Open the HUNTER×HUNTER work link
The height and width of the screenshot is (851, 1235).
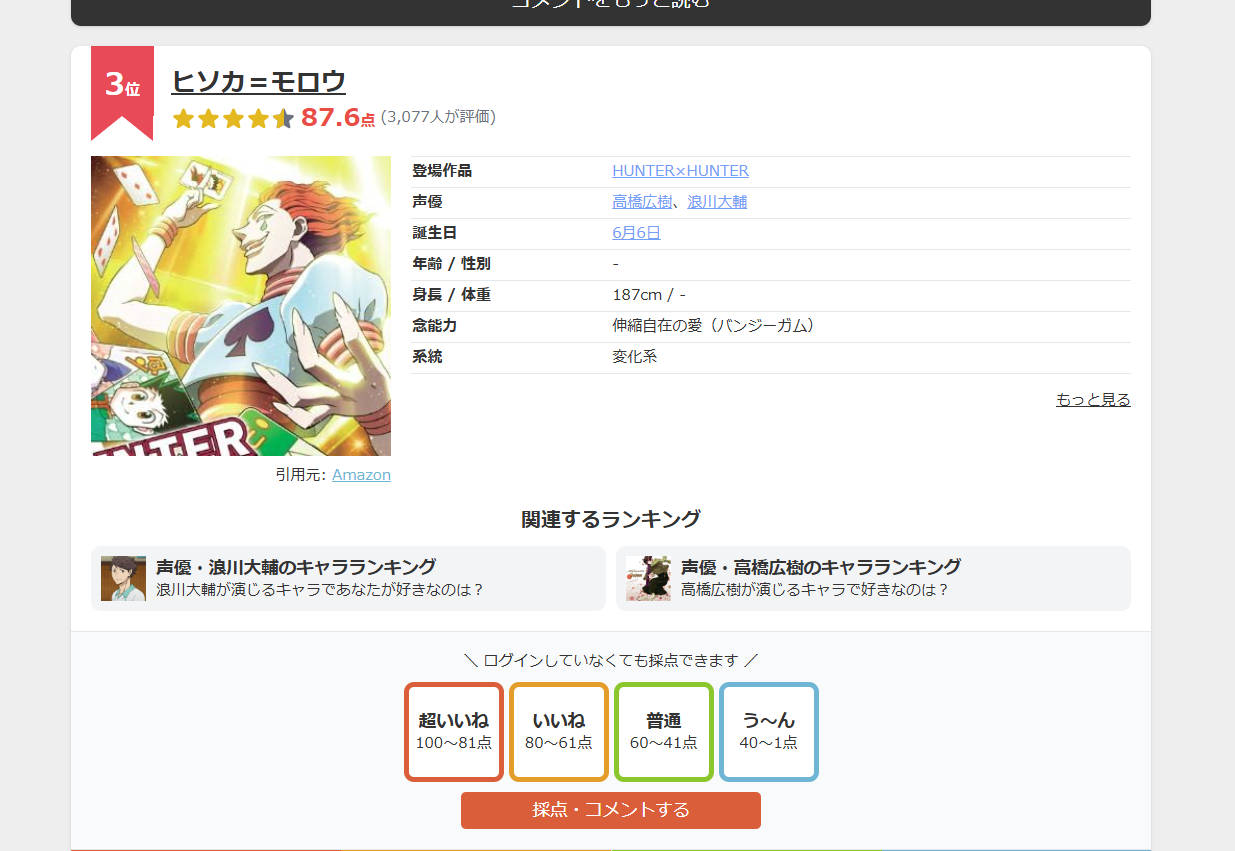click(680, 171)
